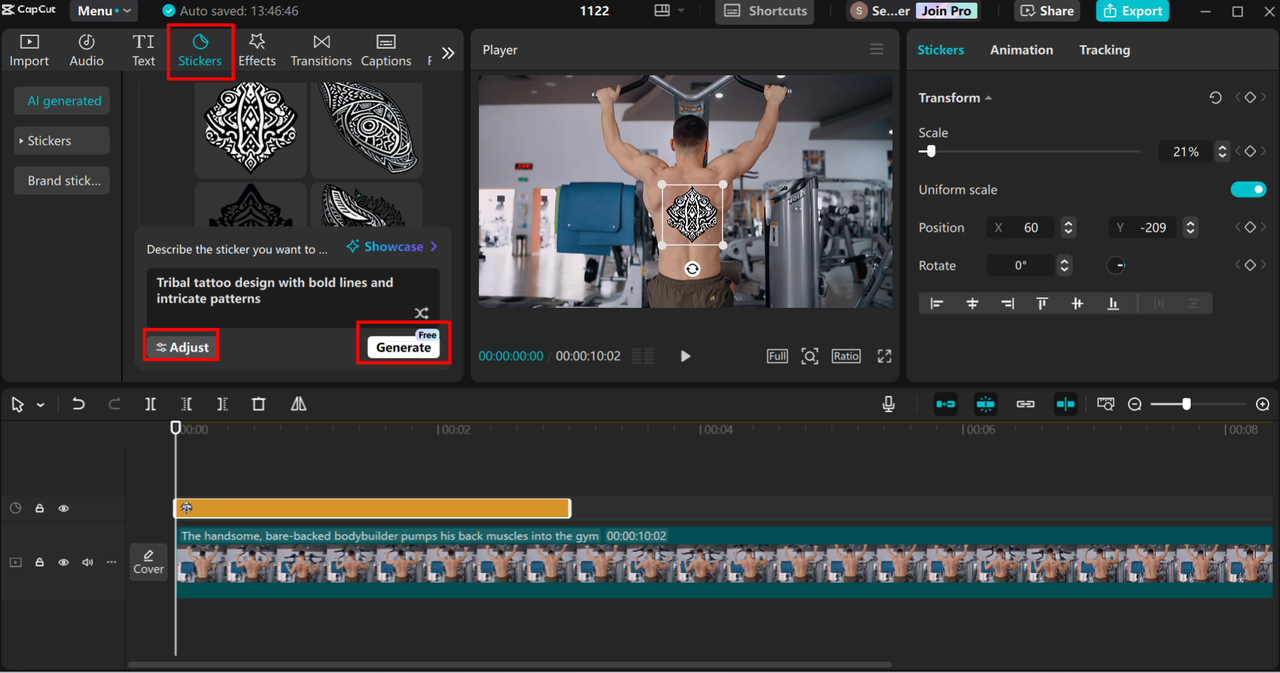Select the first tribal tattoo sticker thumbnail
The width and height of the screenshot is (1280, 673).
pyautogui.click(x=251, y=128)
